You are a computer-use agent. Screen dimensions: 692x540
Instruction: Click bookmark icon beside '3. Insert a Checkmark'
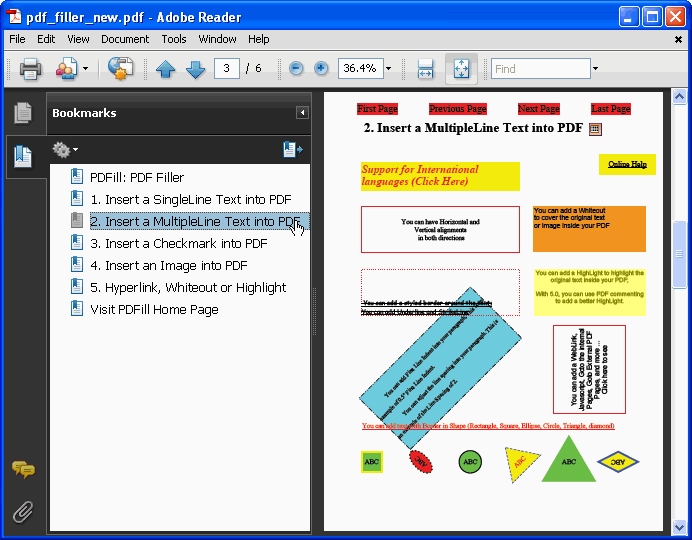77,243
